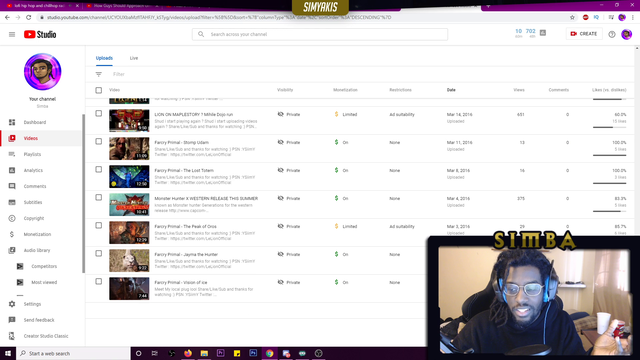Open Monster Hunter X WESTERN RELEASE title

pos(206,198)
